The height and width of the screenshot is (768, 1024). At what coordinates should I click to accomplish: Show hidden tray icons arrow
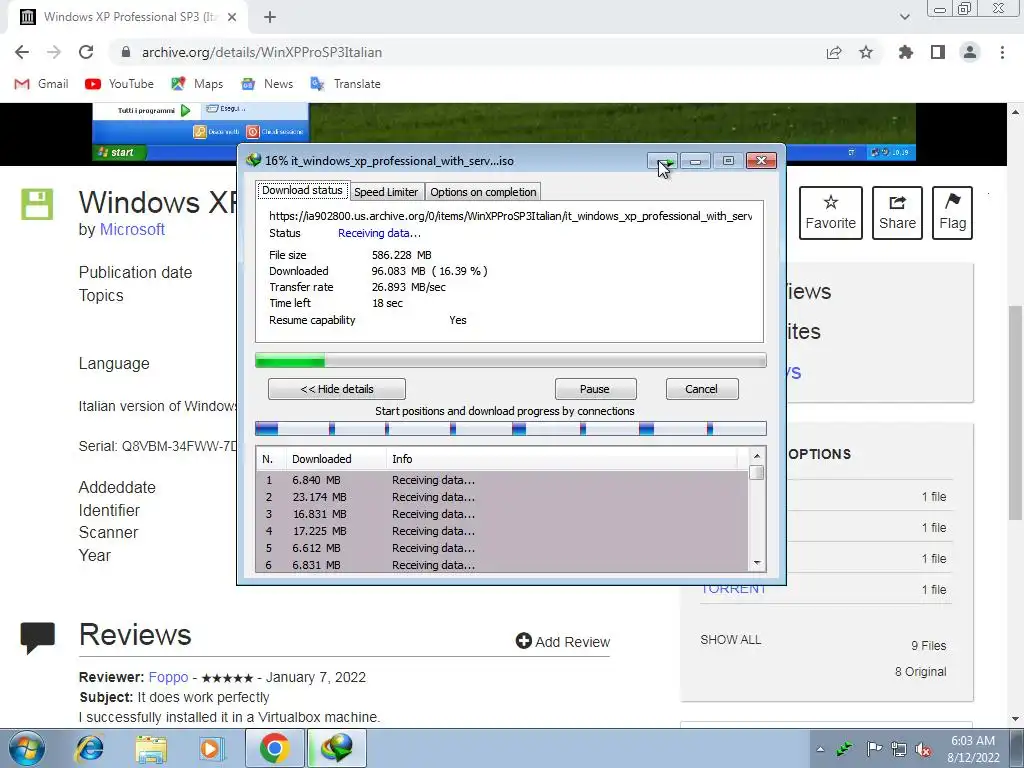[x=820, y=749]
